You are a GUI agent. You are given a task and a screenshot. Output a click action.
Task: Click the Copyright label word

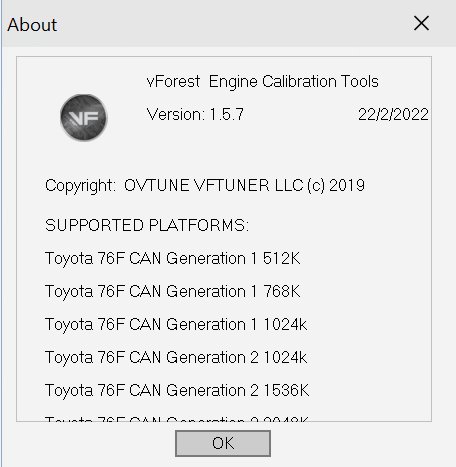coord(80,186)
